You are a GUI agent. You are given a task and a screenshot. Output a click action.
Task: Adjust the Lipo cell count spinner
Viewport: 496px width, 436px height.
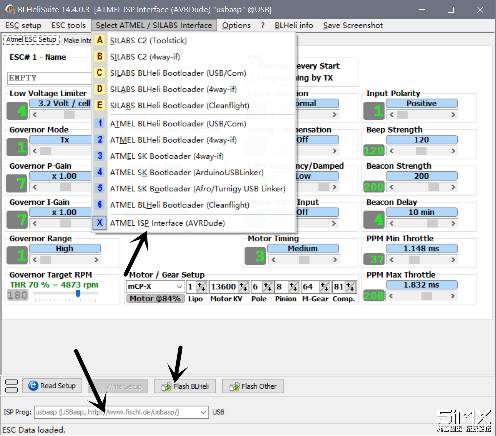coord(201,287)
